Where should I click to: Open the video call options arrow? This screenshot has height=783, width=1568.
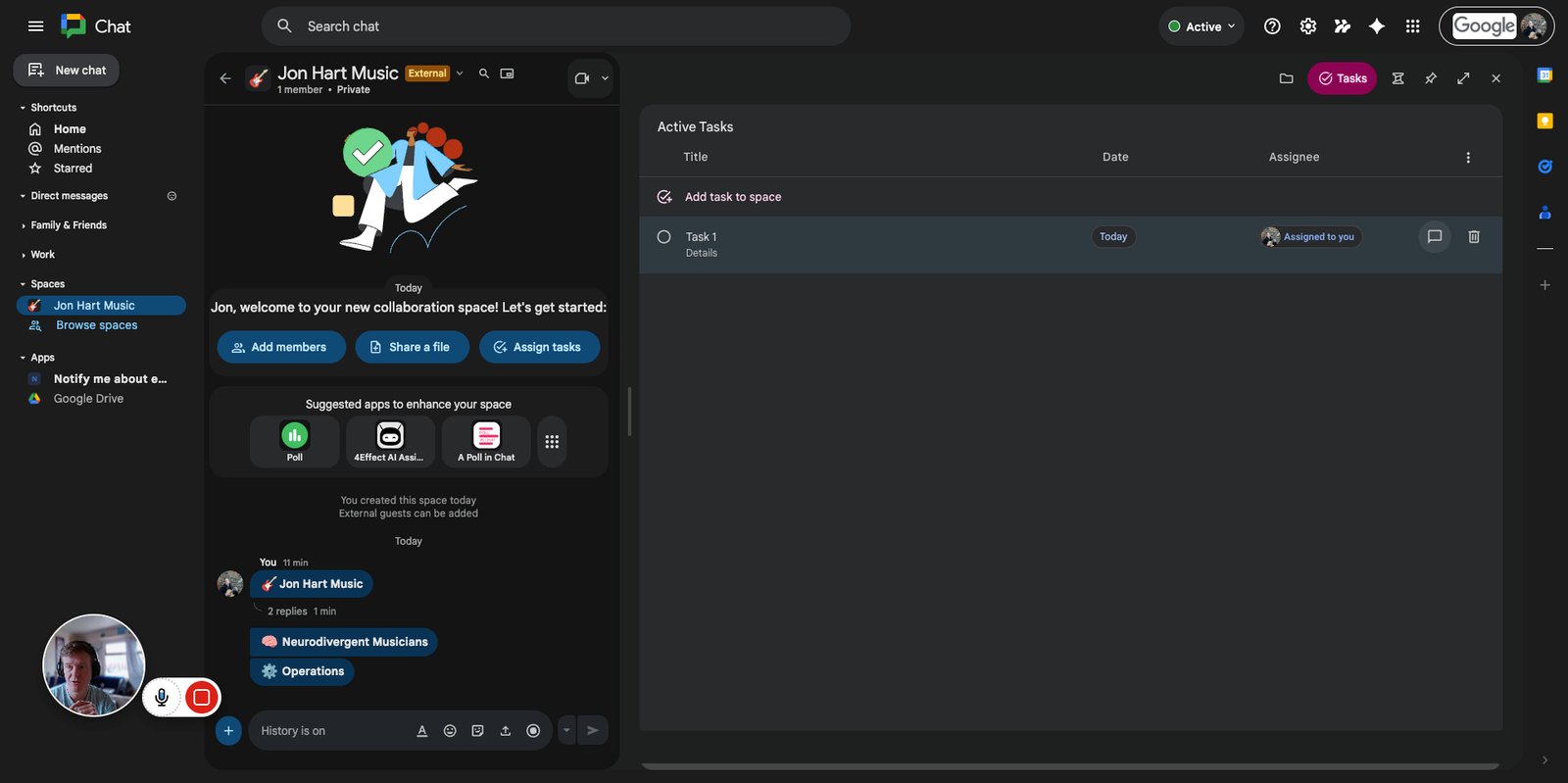tap(605, 78)
